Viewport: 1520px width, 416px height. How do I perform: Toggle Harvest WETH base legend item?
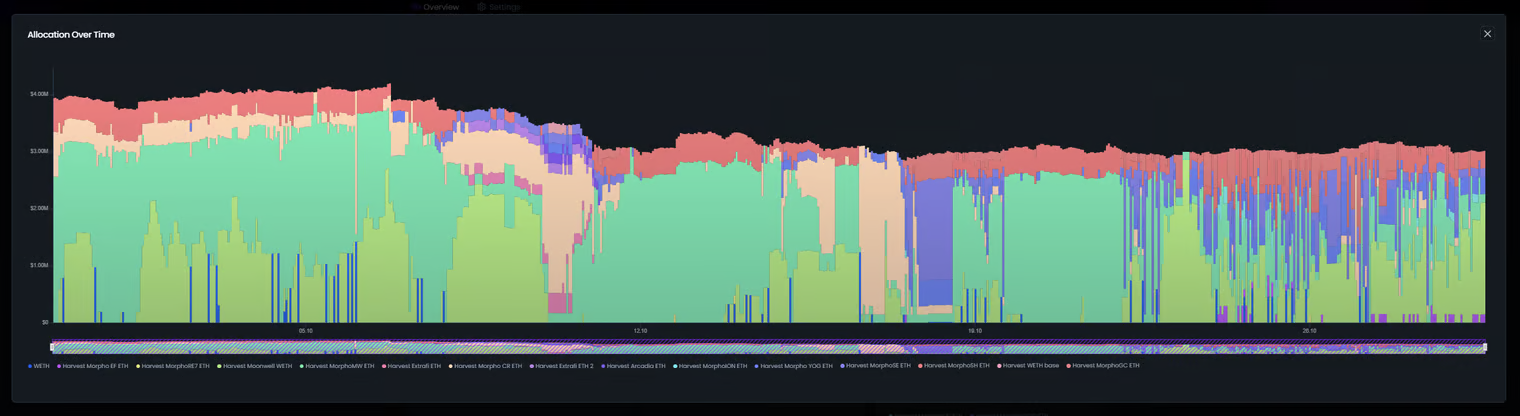pyautogui.click(x=1030, y=366)
